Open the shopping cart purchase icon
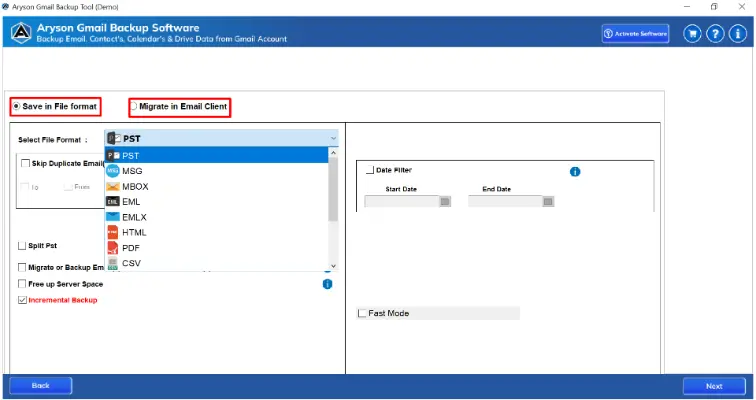The image size is (756, 400). point(692,34)
